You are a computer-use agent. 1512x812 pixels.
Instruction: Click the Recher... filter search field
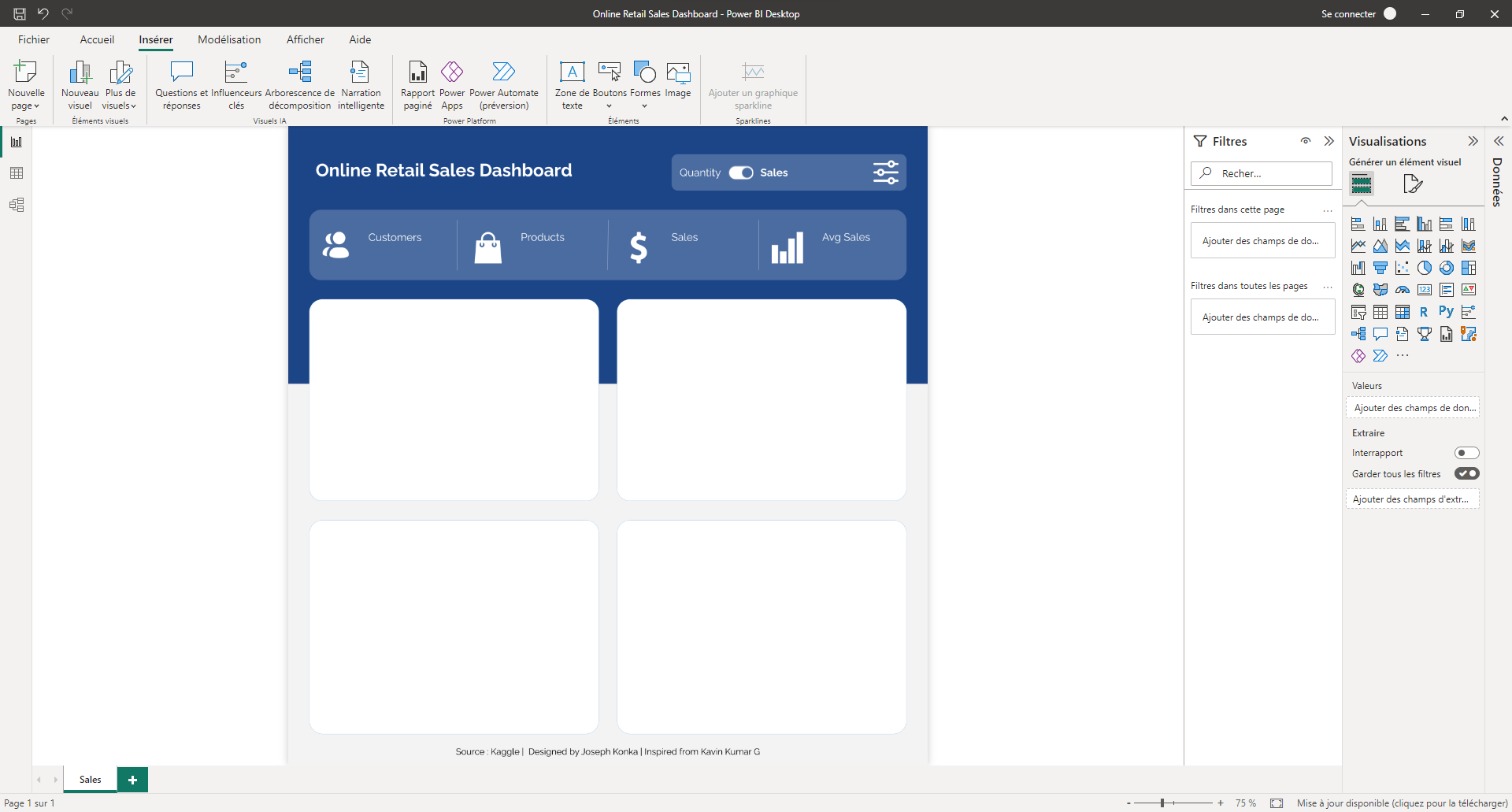[1262, 173]
